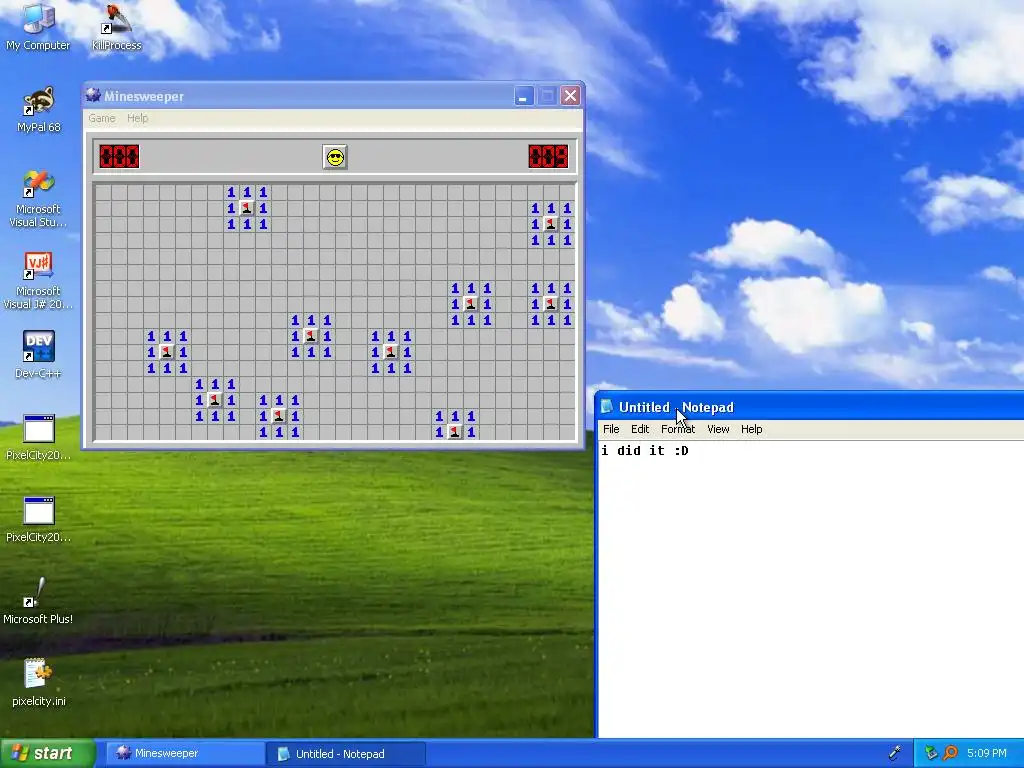Click the mine cut off at the grid's bottom edge
The width and height of the screenshot is (1024, 768).
click(455, 432)
